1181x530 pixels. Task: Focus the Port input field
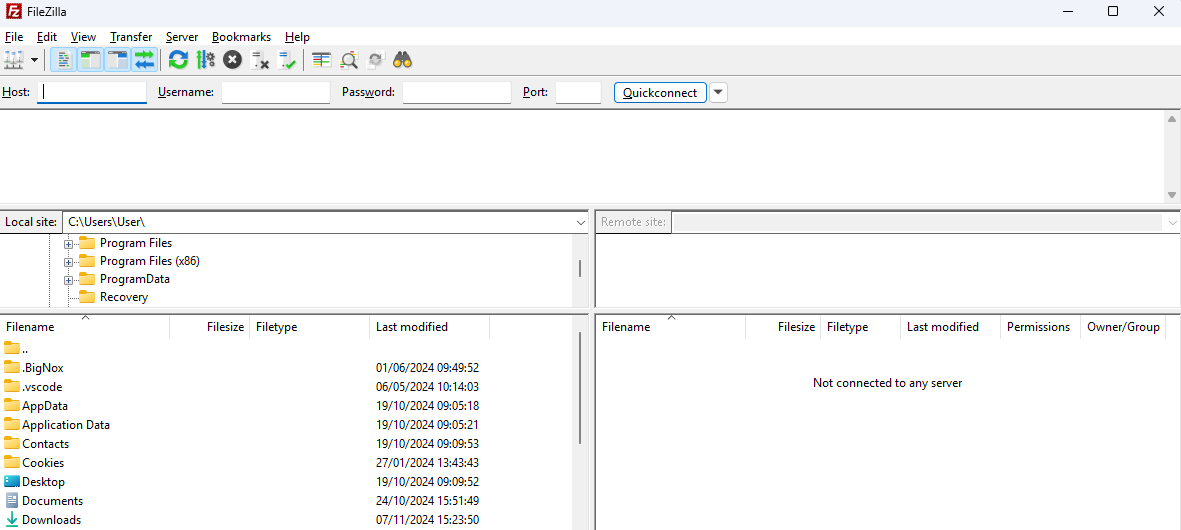point(578,93)
